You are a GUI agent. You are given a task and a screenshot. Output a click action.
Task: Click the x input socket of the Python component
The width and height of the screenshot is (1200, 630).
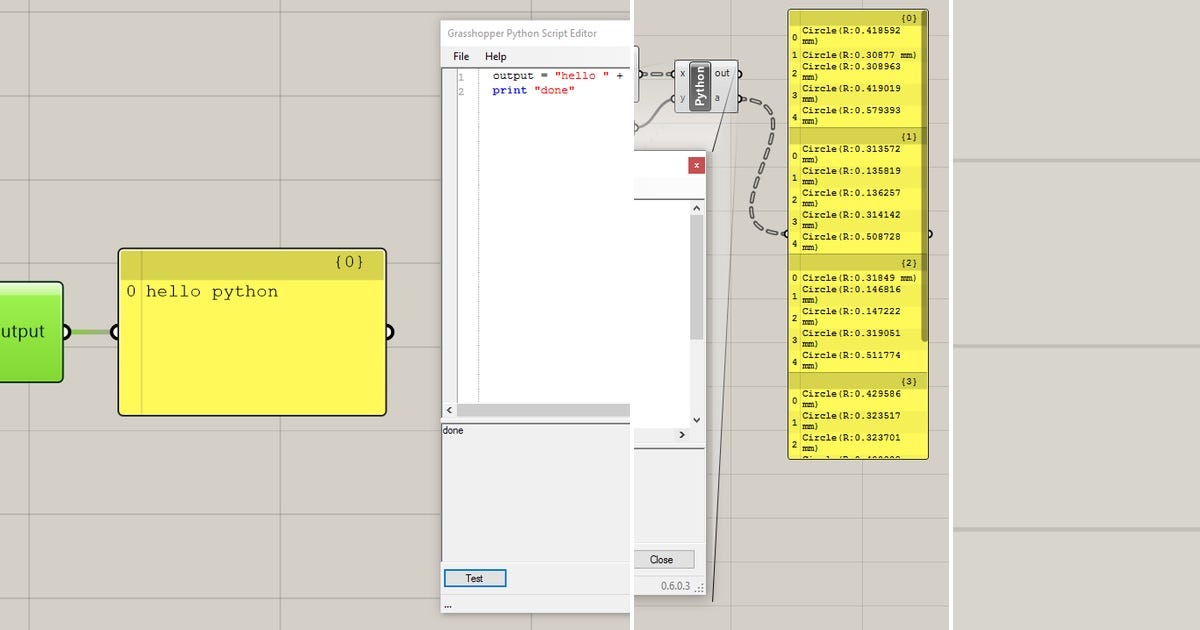pyautogui.click(x=673, y=74)
